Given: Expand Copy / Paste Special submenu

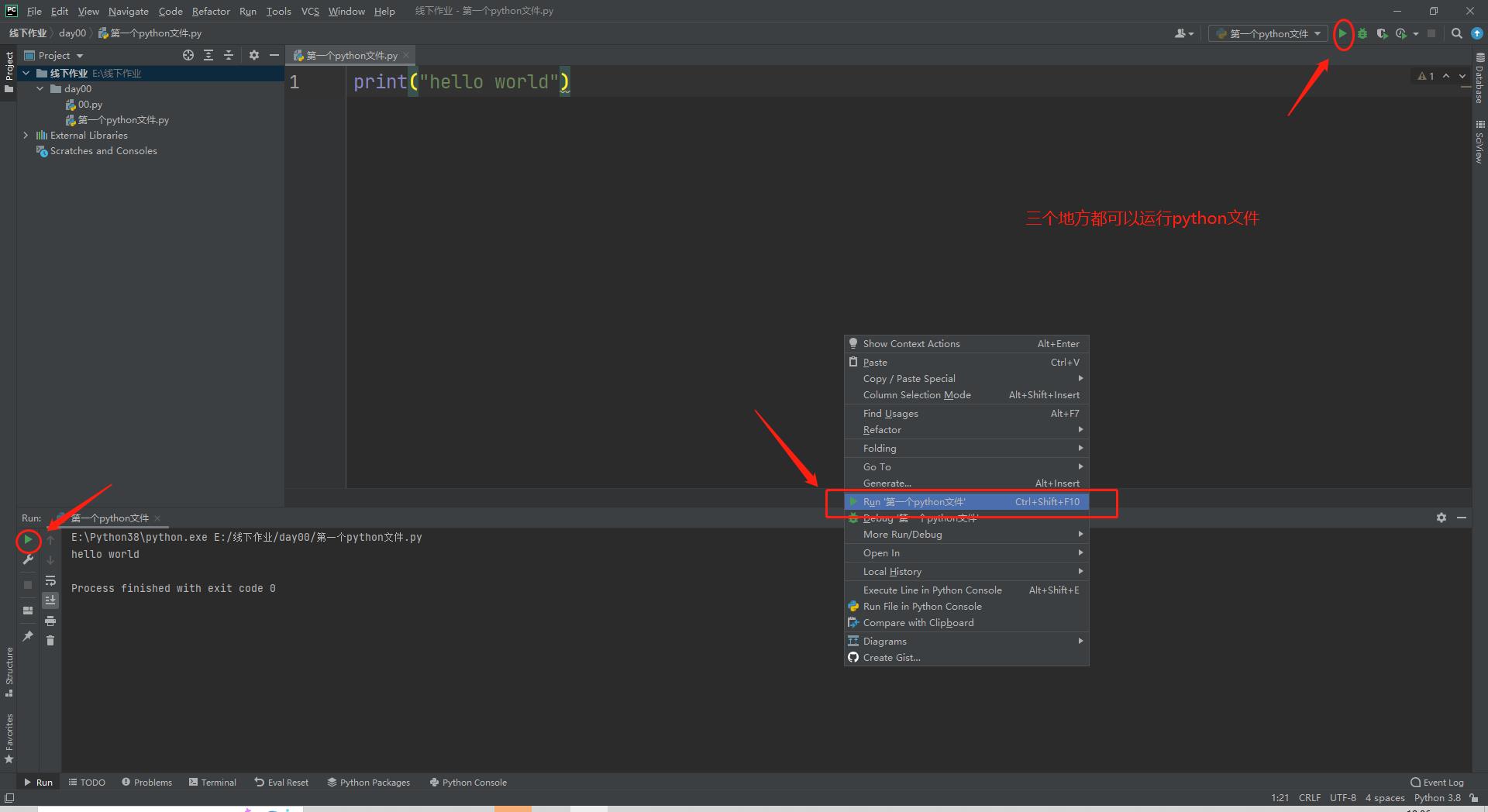Looking at the screenshot, I should tap(966, 378).
